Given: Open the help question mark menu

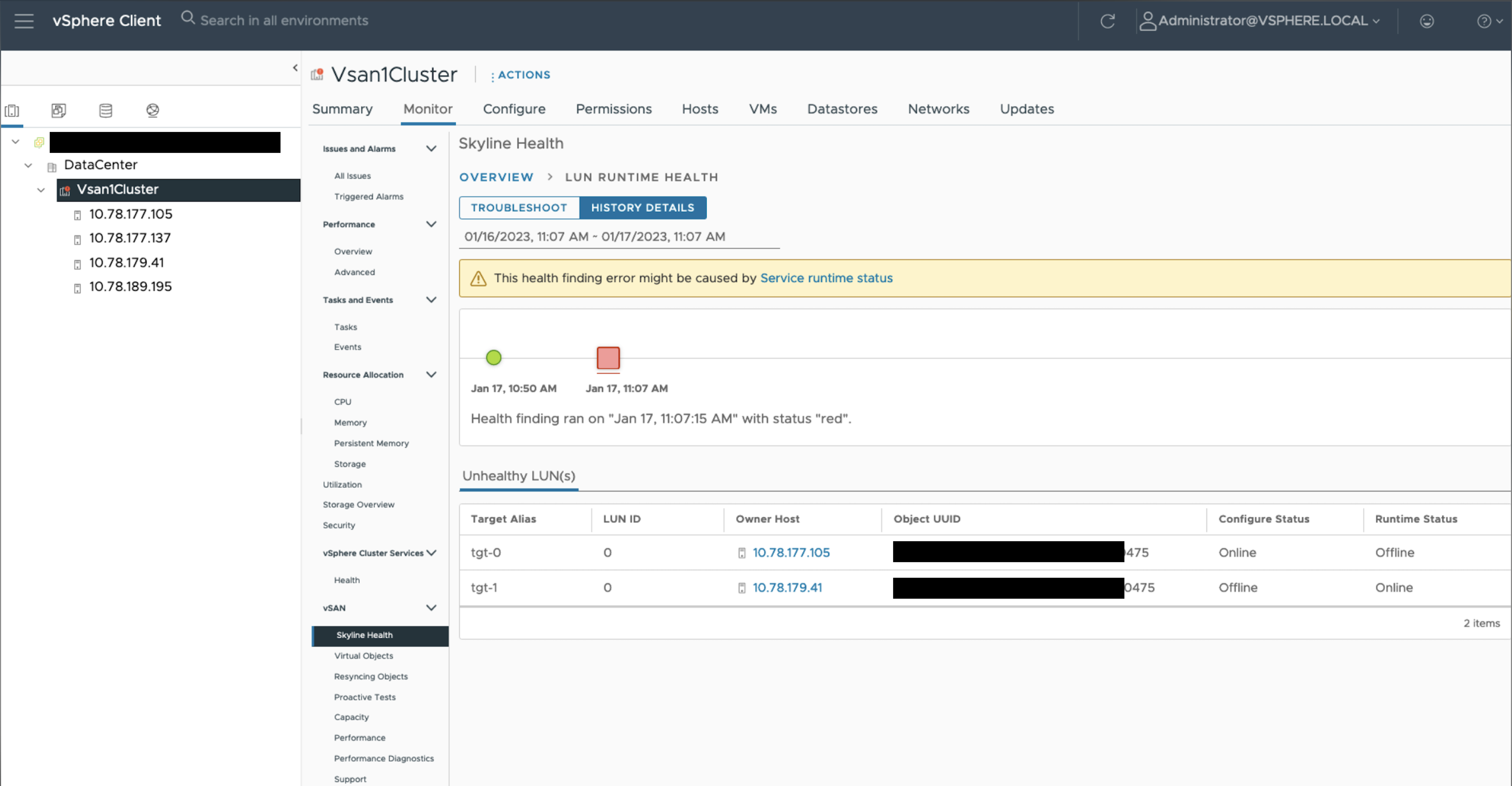Looking at the screenshot, I should 1488,21.
